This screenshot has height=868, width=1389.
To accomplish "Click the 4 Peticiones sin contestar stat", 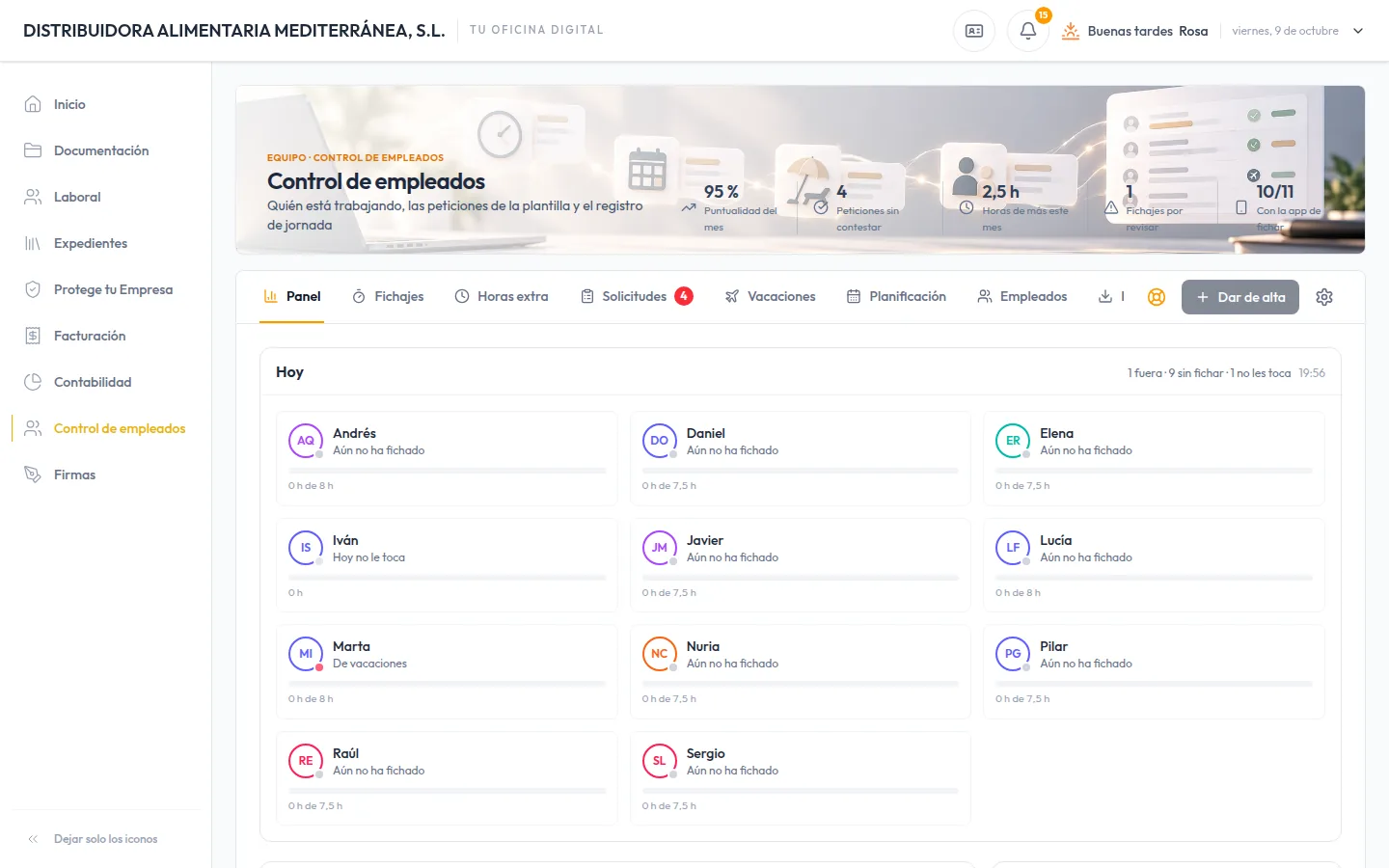I will click(857, 206).
